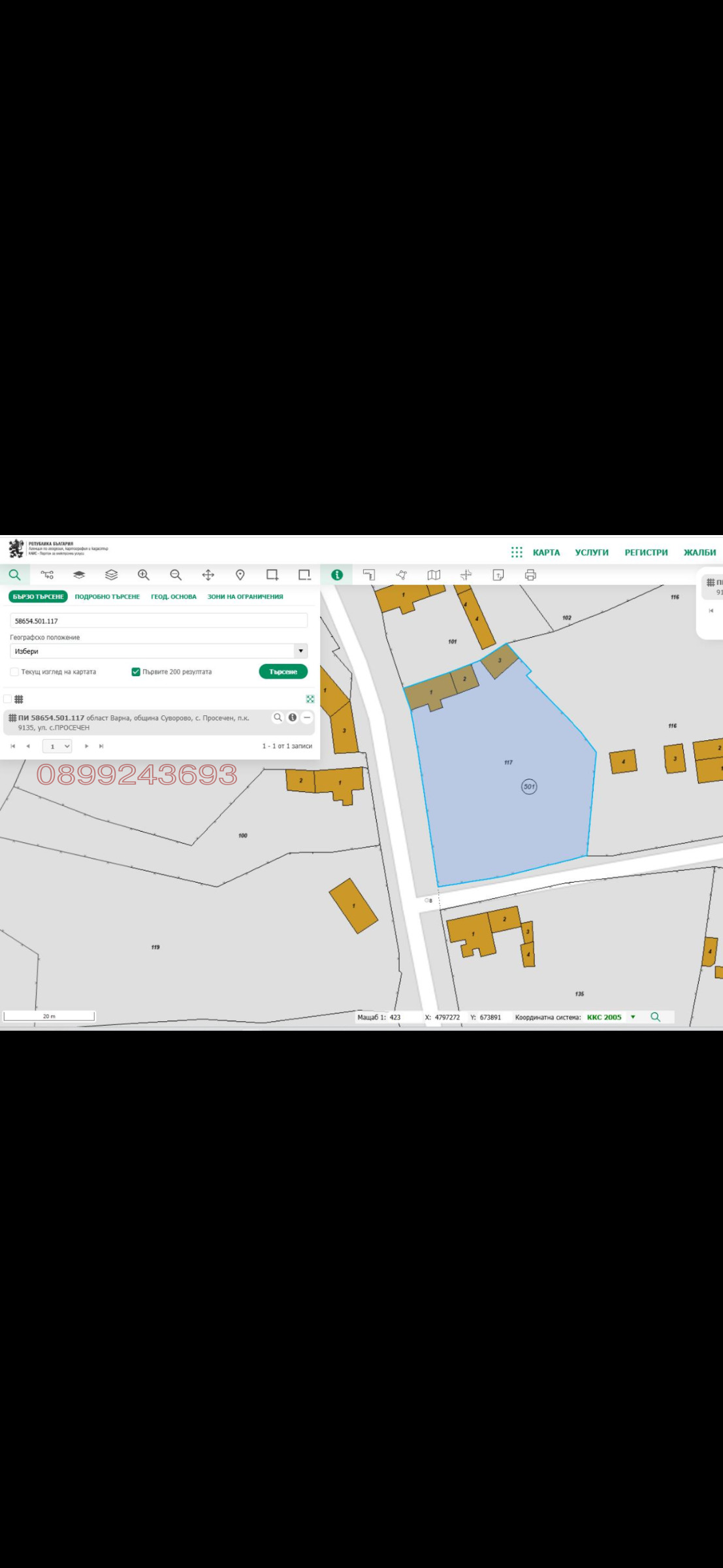Click the parcel number search field
723x1568 pixels.
pos(159,621)
